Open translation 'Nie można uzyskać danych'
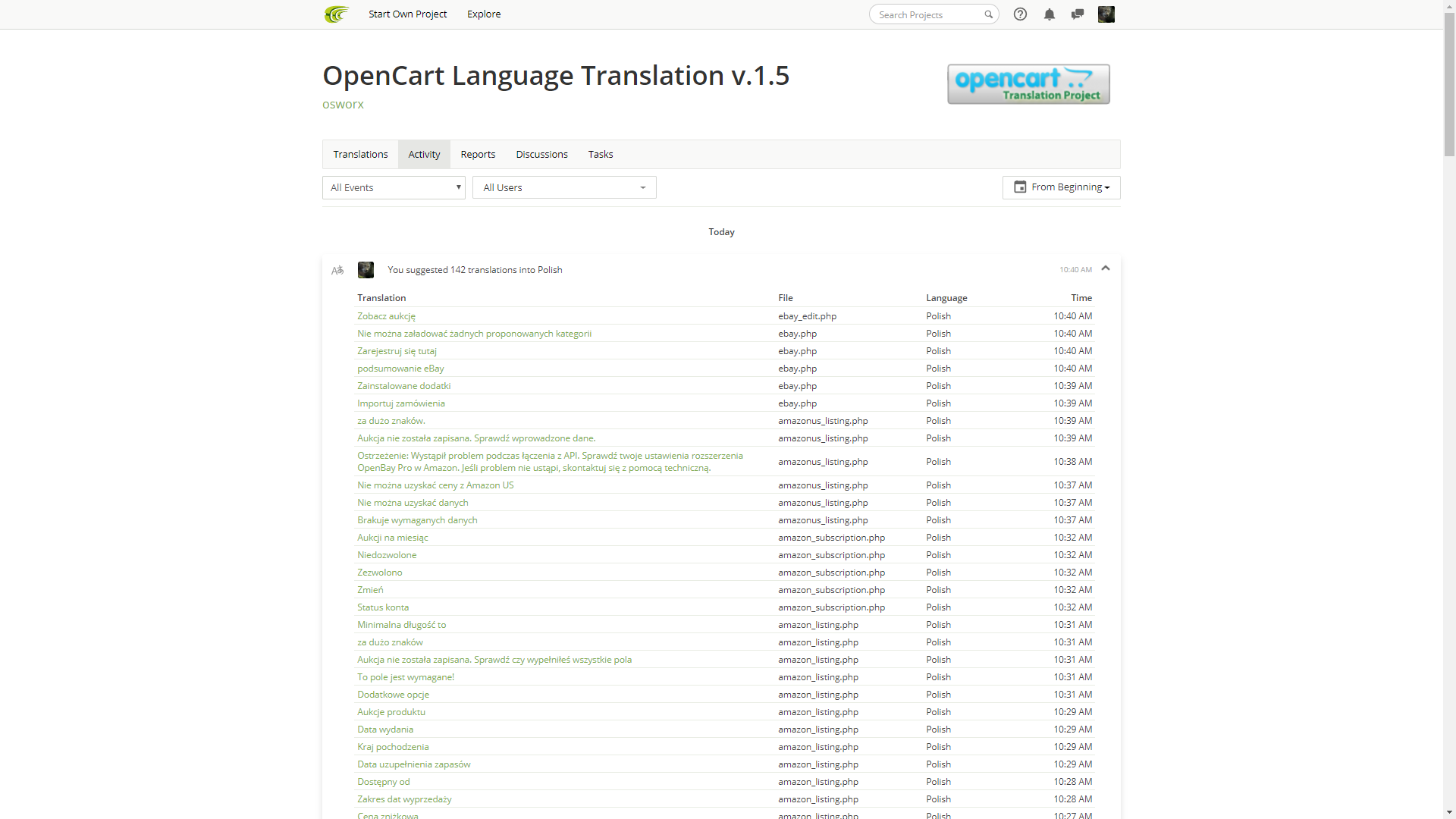The width and height of the screenshot is (1456, 819). click(x=413, y=503)
